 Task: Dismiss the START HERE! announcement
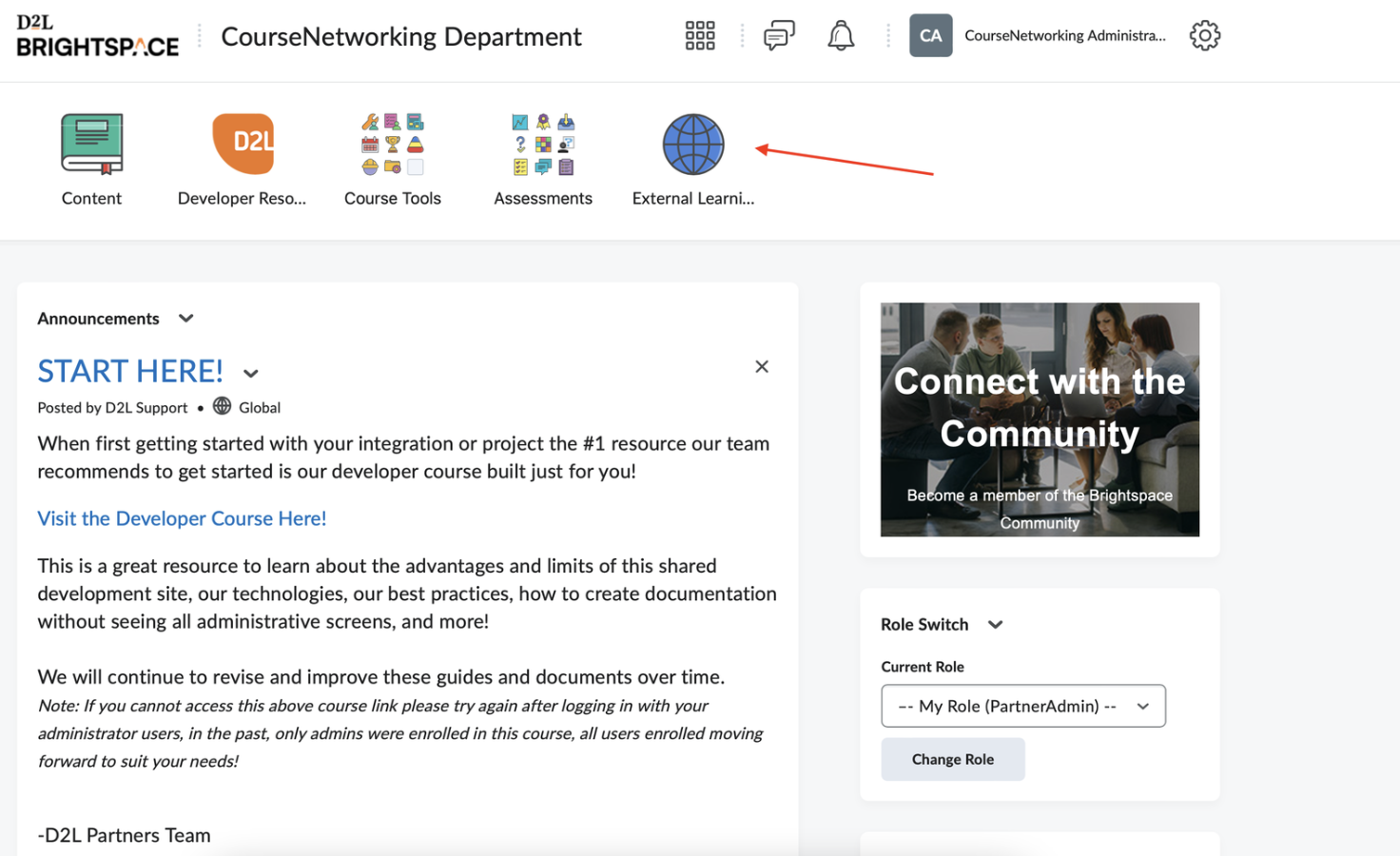pyautogui.click(x=762, y=367)
